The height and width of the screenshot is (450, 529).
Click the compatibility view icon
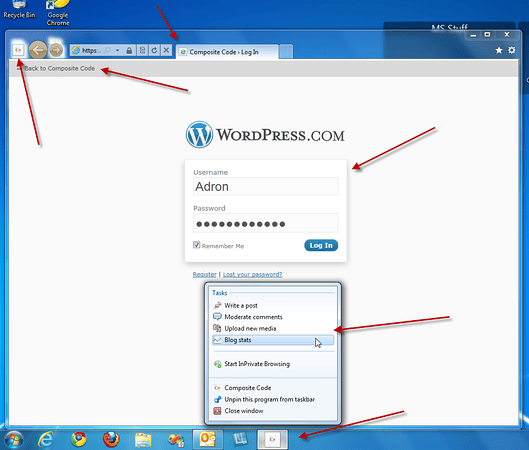[142, 50]
